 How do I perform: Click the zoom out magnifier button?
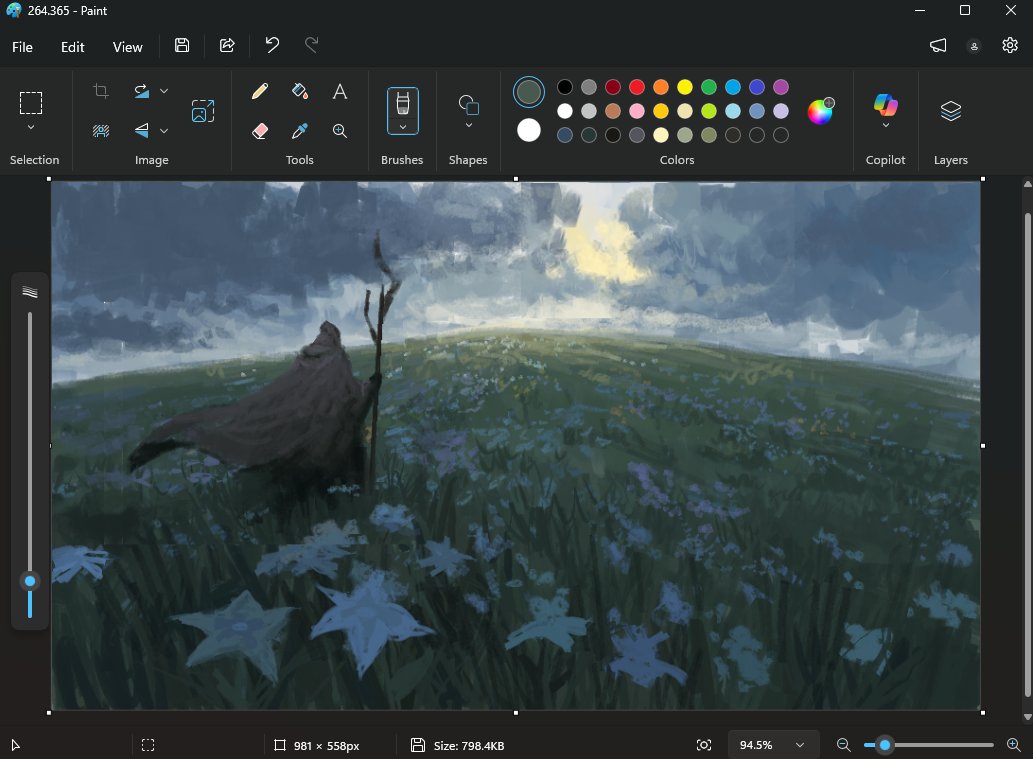click(x=843, y=745)
